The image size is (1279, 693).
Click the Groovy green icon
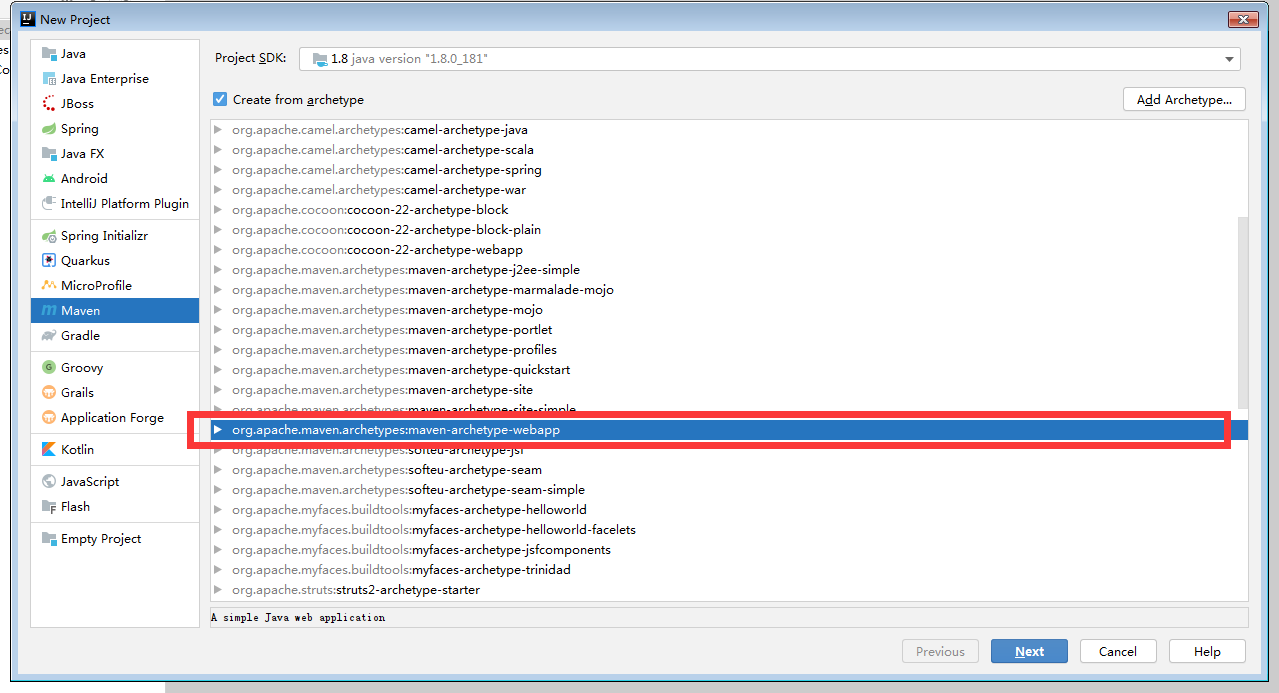pyautogui.click(x=49, y=368)
